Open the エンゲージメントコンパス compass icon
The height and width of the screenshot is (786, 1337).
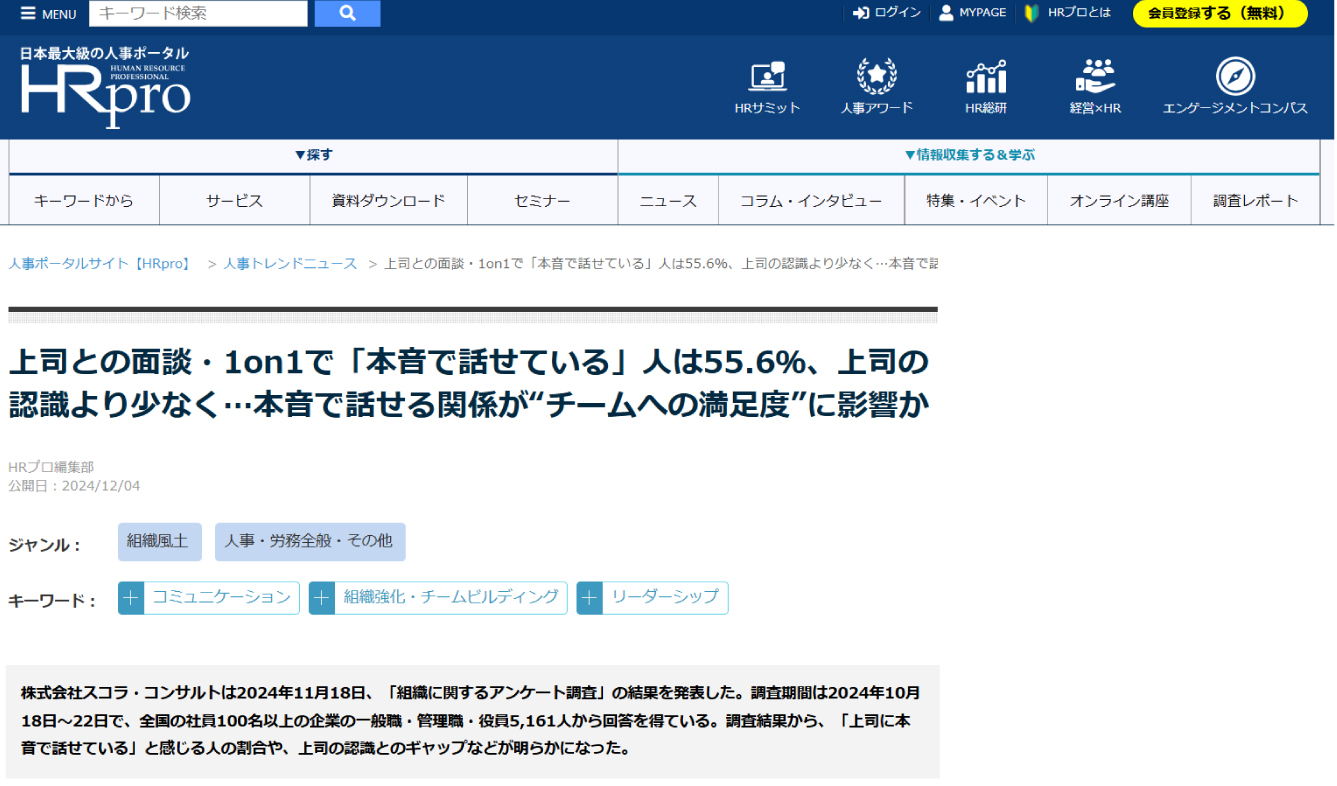[1235, 77]
